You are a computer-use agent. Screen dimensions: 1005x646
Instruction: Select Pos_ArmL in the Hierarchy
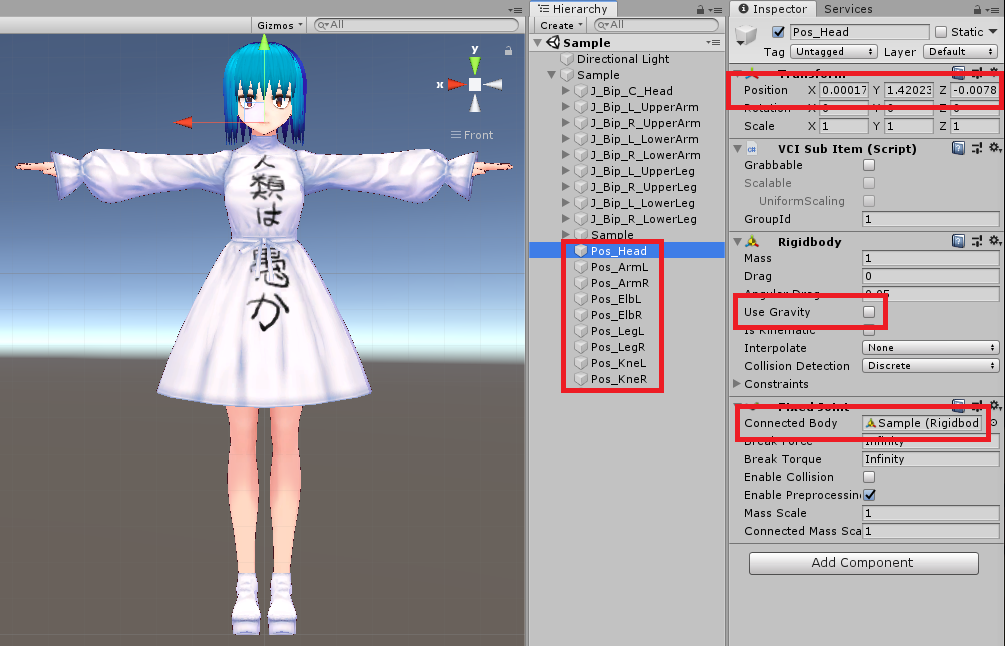tap(619, 267)
